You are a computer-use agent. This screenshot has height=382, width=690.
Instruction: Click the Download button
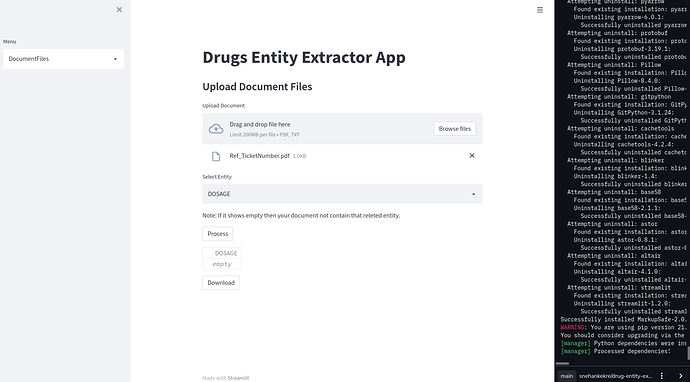[221, 283]
